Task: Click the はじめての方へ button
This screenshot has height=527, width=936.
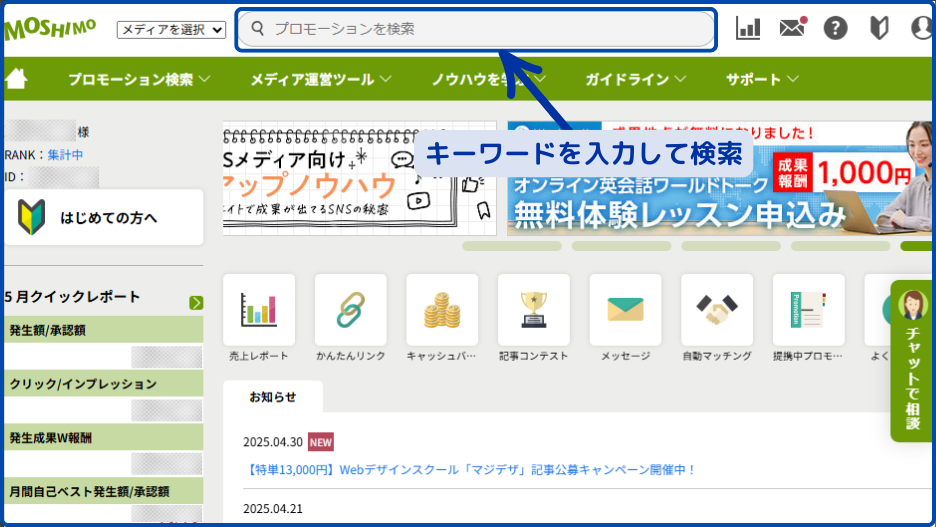Action: point(104,217)
